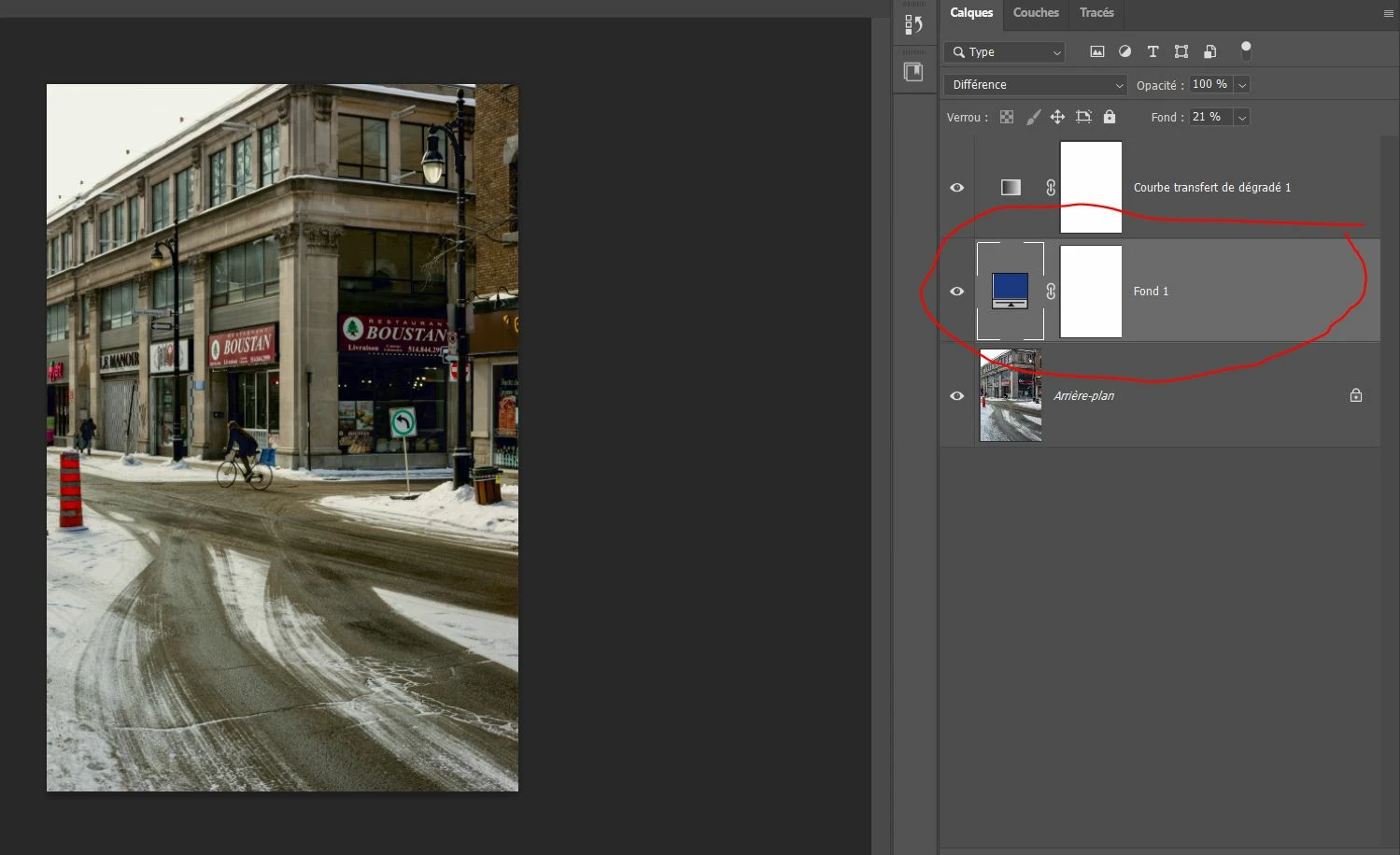Viewport: 1400px width, 855px height.
Task: Open the Type layer filter dropdown
Action: tap(1005, 52)
